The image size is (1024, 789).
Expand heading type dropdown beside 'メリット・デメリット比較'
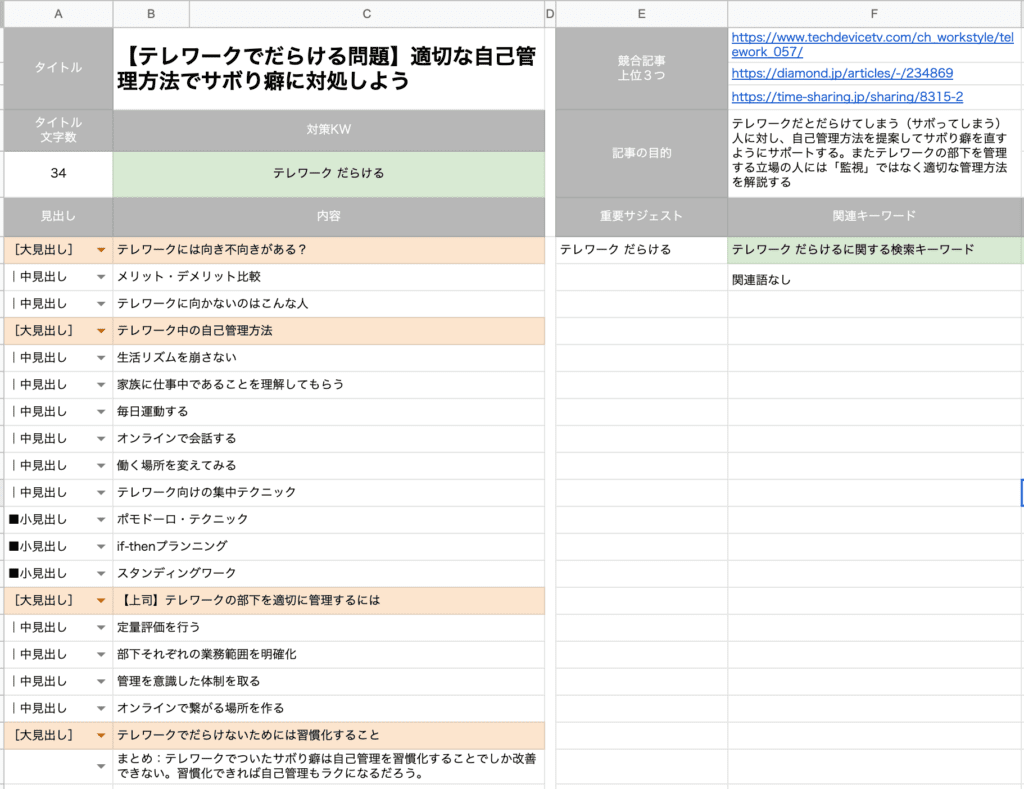click(x=100, y=277)
